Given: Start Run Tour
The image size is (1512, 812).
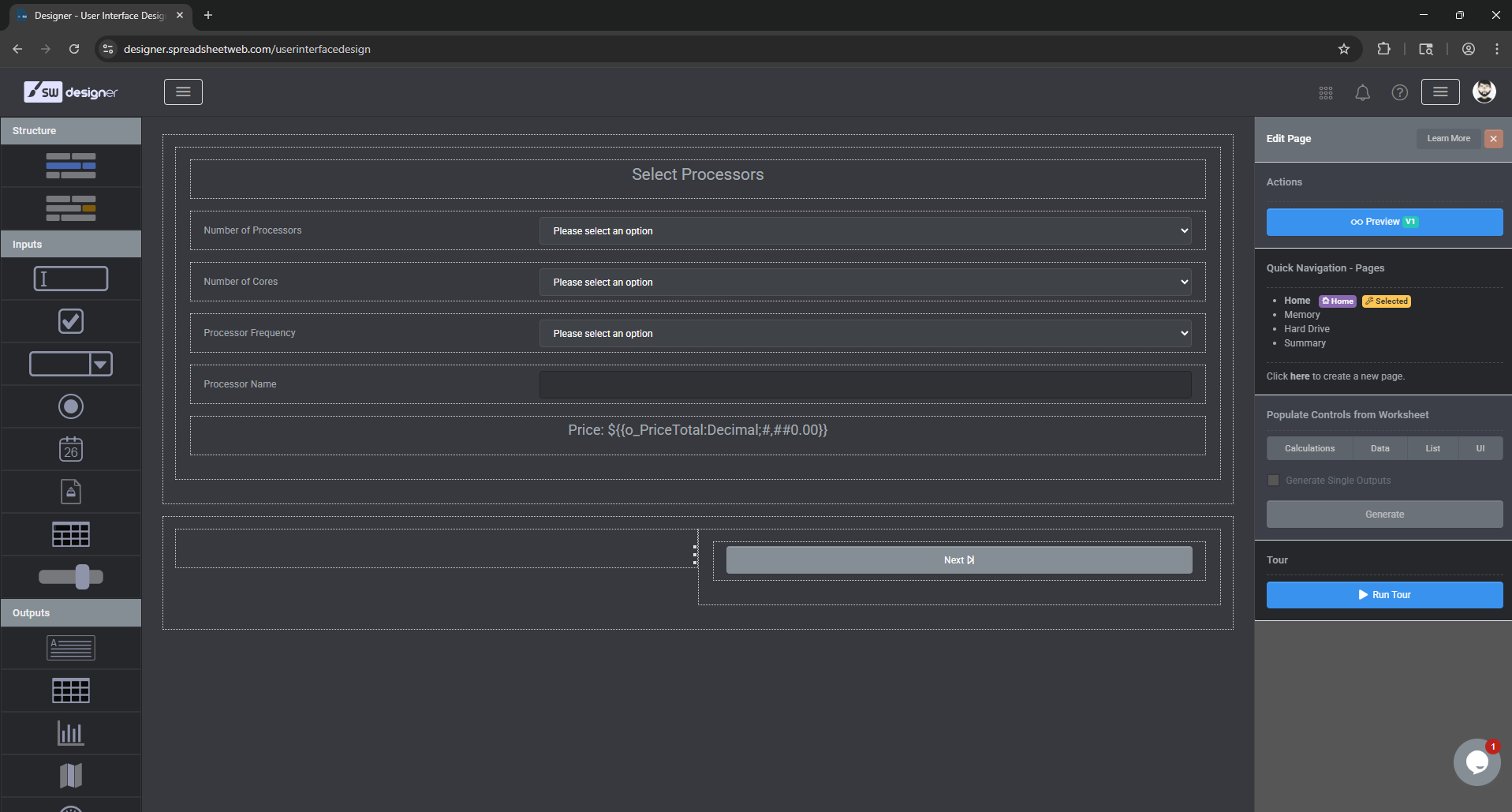Looking at the screenshot, I should click(1383, 594).
